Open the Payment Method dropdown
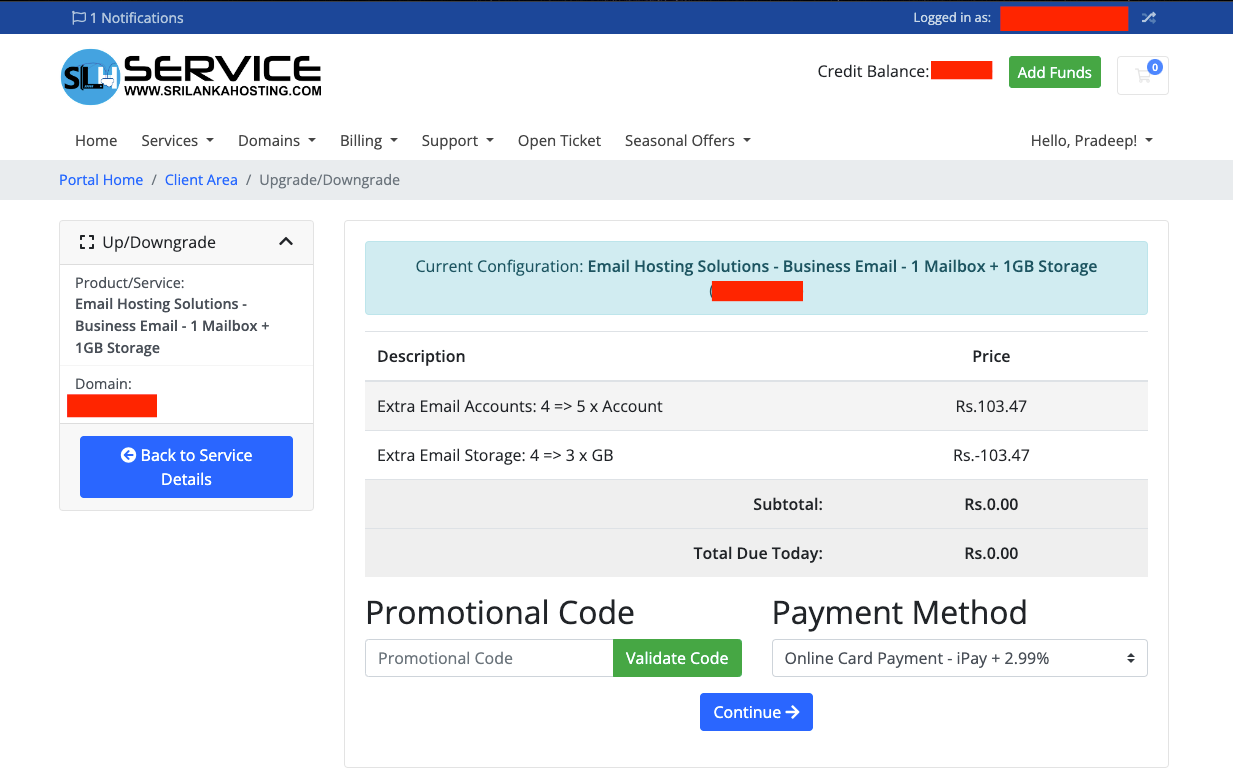1233x773 pixels. pos(959,658)
